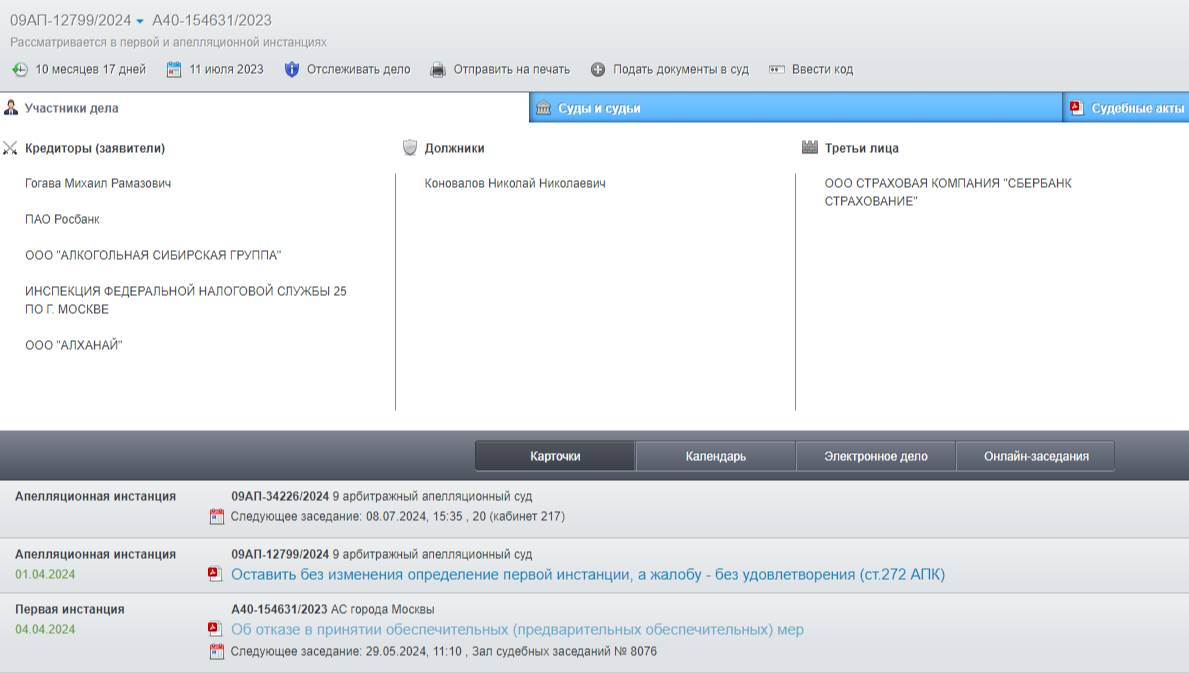This screenshot has width=1189, height=673.
Task: Open the Оставить без изменения определение link
Action: (587, 574)
